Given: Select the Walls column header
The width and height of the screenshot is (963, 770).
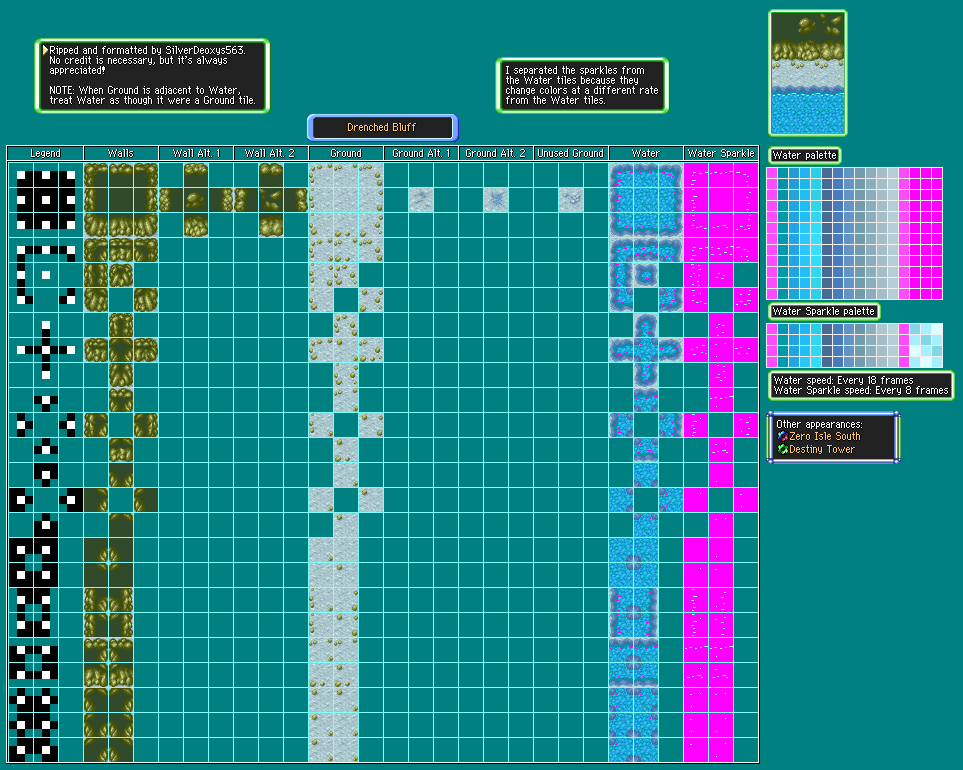Looking at the screenshot, I should pyautogui.click(x=120, y=153).
